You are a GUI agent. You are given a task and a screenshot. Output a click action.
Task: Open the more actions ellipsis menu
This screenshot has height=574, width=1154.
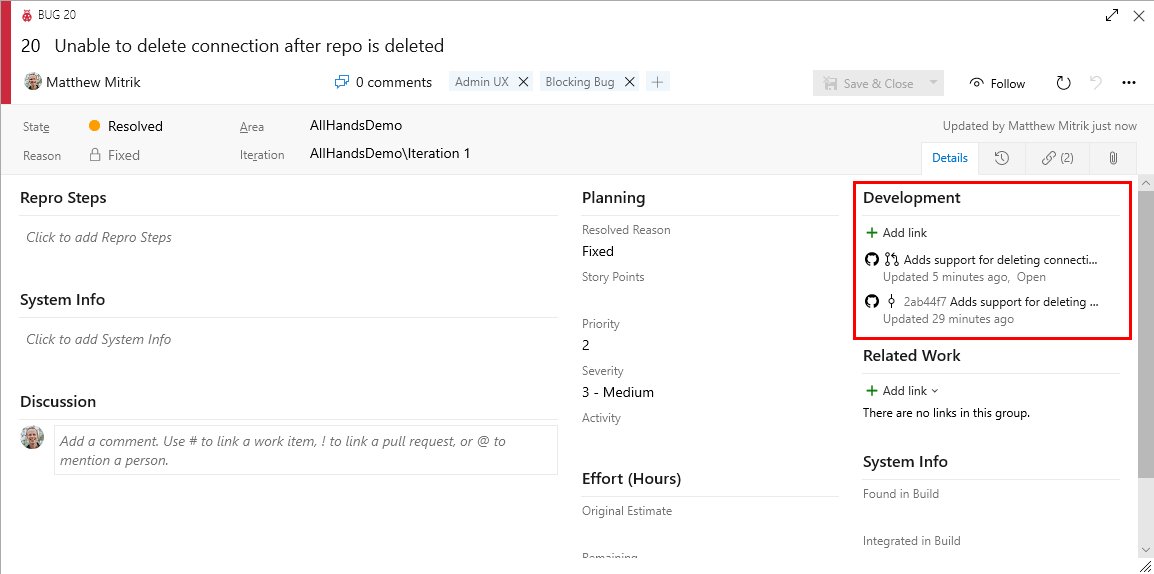point(1129,83)
